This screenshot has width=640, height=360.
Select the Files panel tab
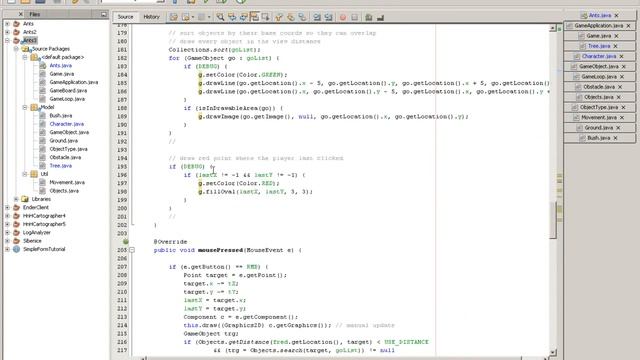coord(35,14)
